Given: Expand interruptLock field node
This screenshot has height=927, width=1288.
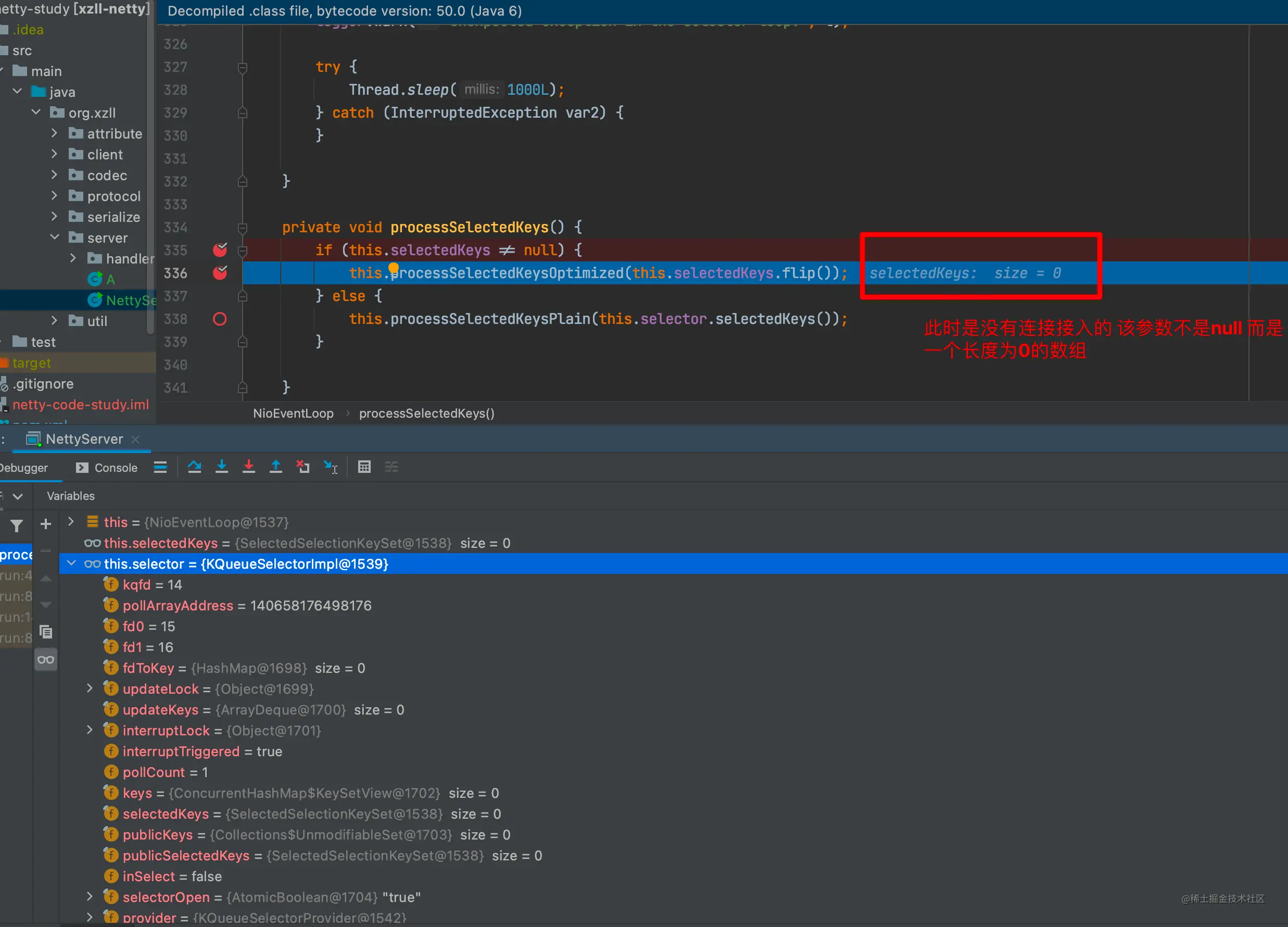Looking at the screenshot, I should pos(90,730).
